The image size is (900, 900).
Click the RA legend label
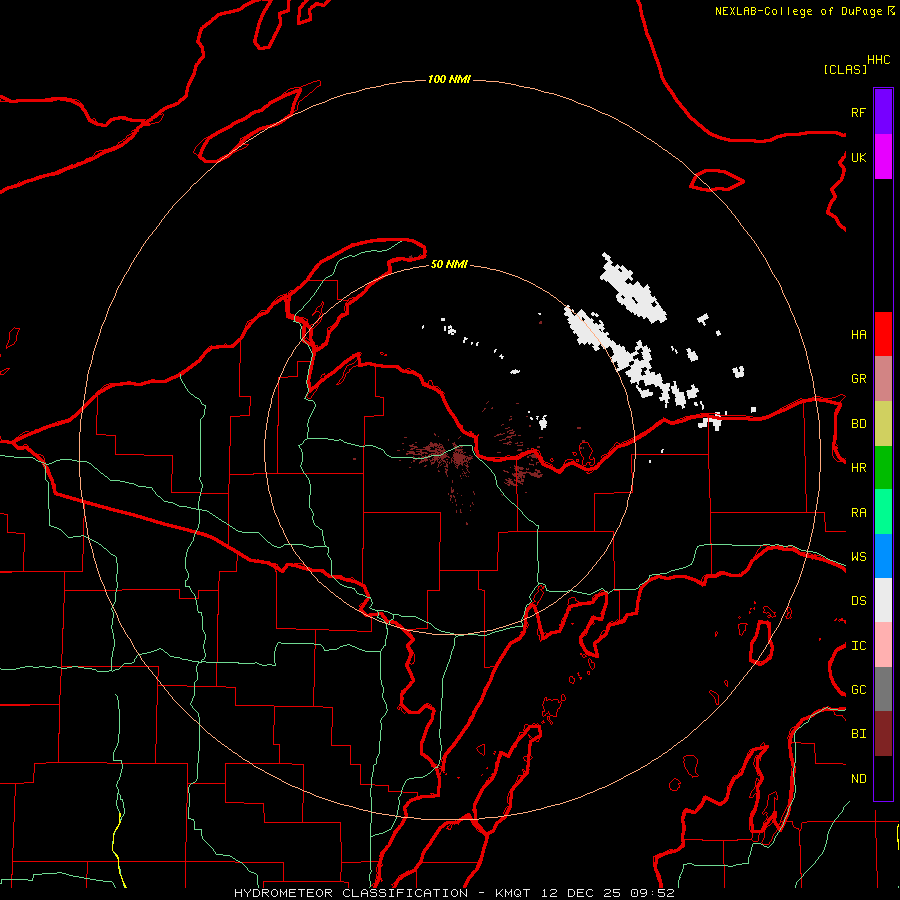coord(858,513)
